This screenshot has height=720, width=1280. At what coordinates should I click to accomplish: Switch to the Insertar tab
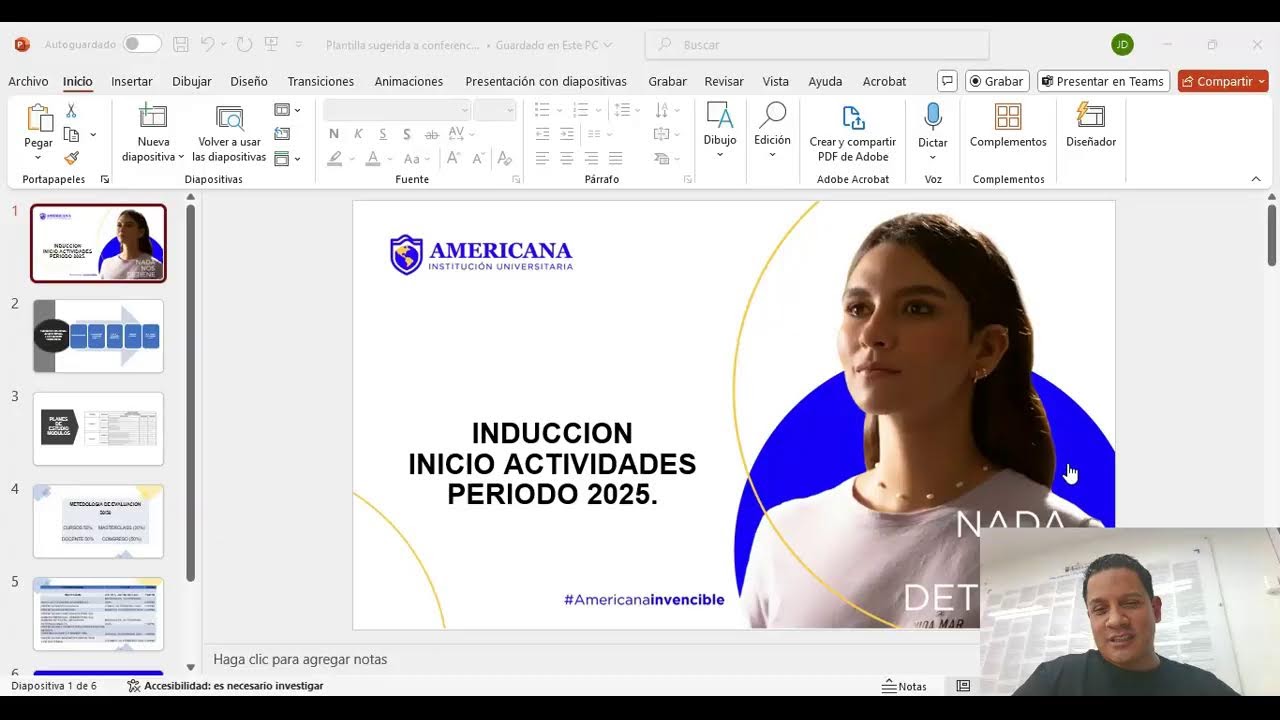(132, 81)
